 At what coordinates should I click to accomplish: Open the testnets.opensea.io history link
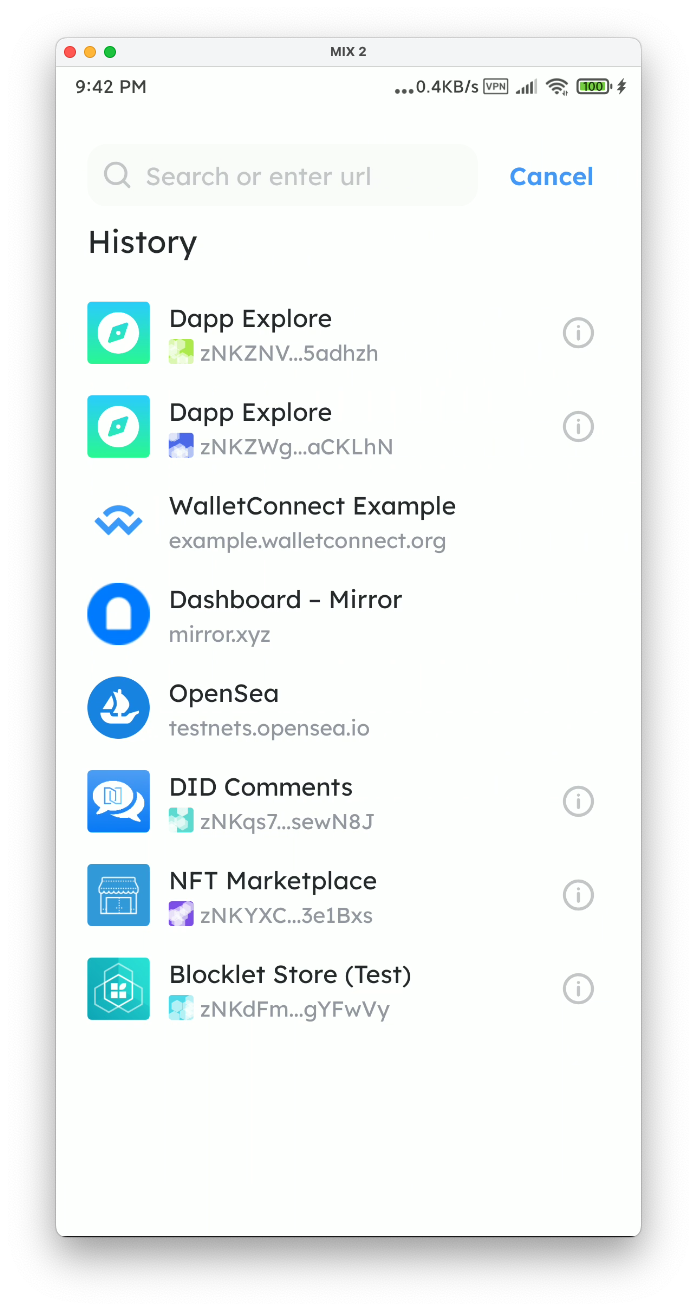269,728
